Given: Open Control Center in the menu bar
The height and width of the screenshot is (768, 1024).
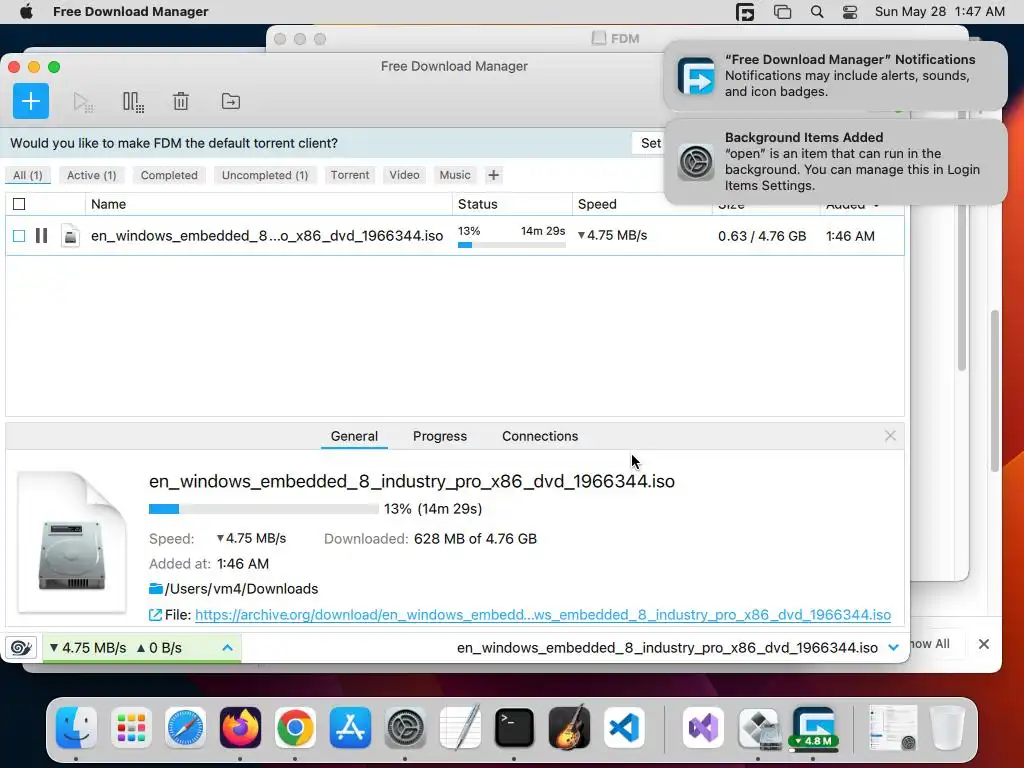Looking at the screenshot, I should [850, 12].
